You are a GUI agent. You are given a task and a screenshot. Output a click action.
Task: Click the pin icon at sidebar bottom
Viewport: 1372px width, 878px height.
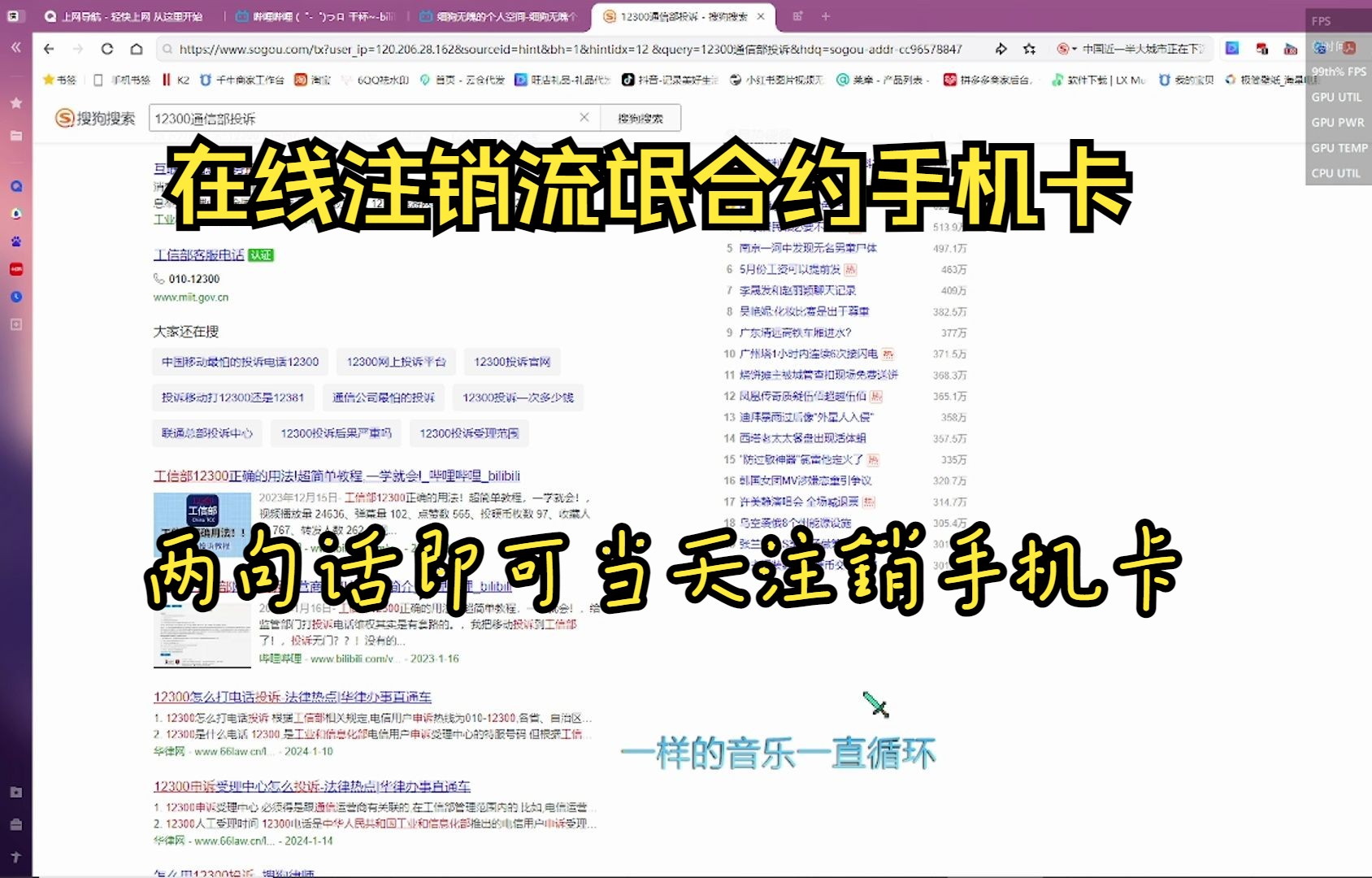click(x=15, y=857)
